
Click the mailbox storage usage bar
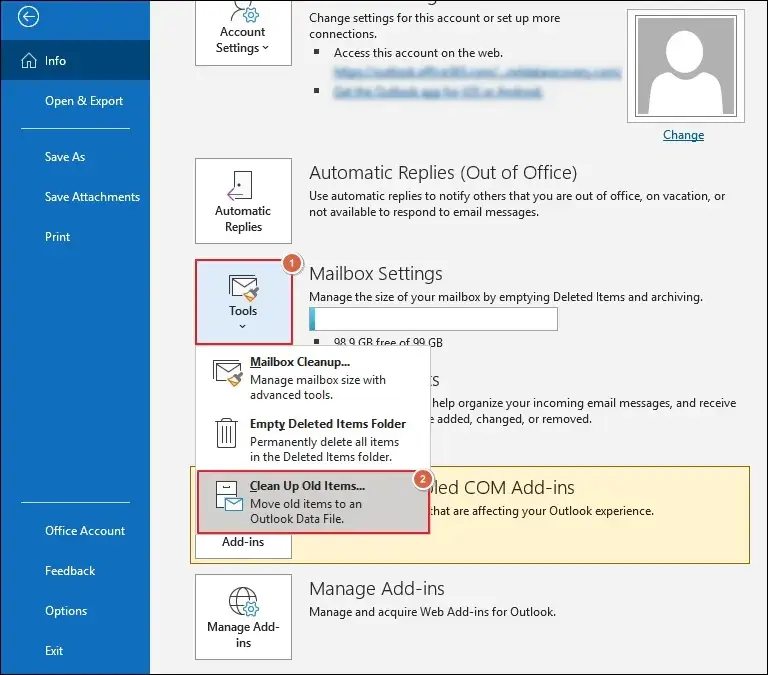click(x=433, y=319)
